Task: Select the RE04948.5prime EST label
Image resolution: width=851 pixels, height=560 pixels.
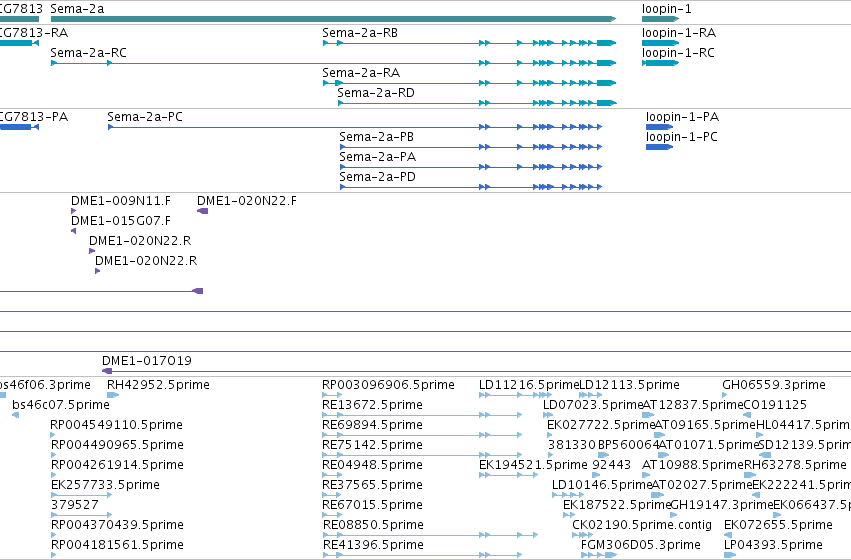Action: pyautogui.click(x=372, y=465)
